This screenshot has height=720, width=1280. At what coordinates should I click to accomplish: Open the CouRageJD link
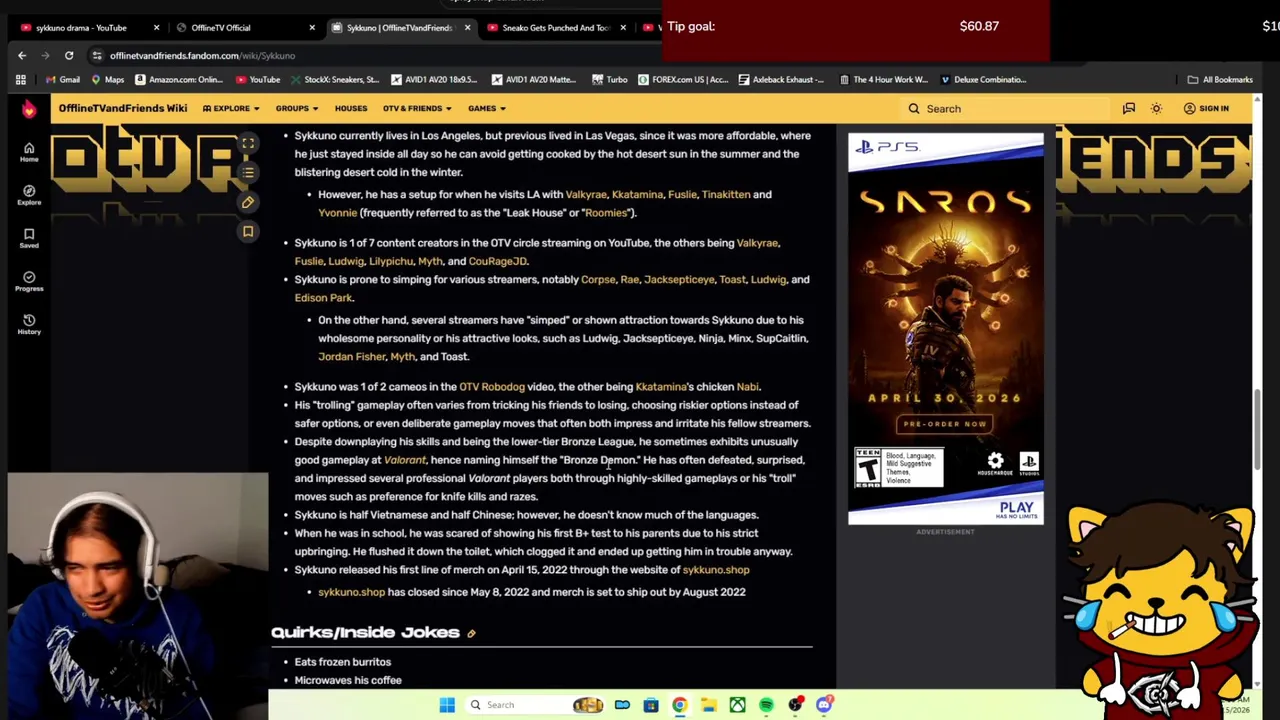tap(498, 261)
